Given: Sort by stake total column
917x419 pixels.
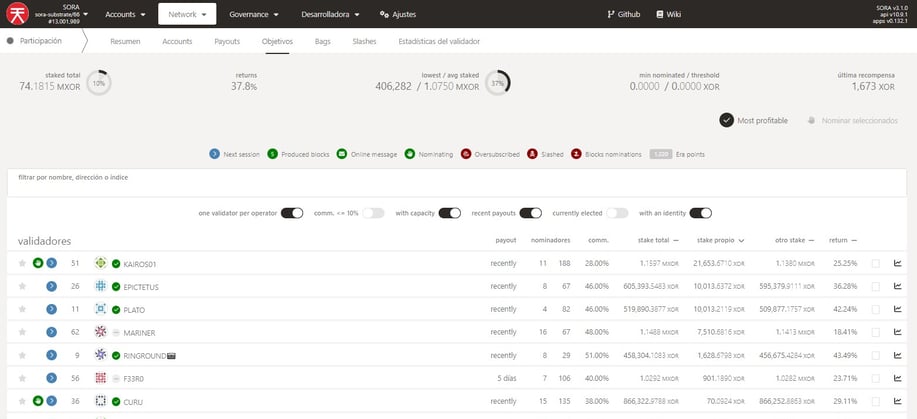Looking at the screenshot, I should (658, 240).
